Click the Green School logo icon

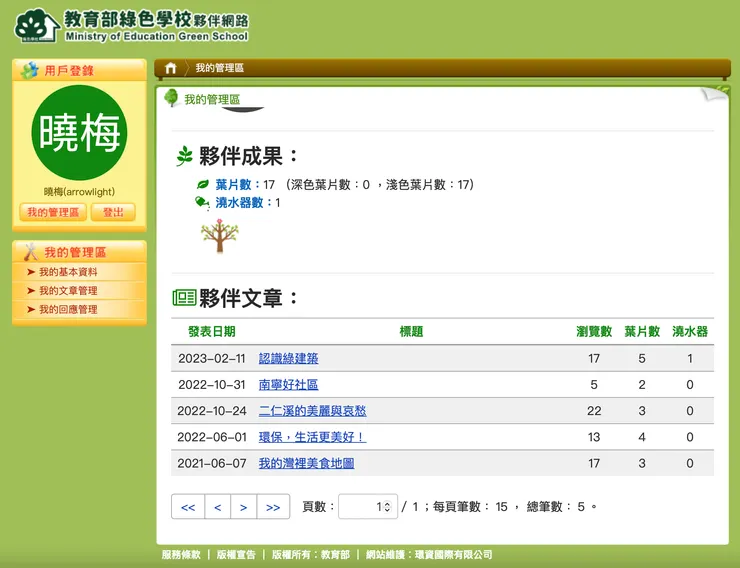tap(37, 26)
